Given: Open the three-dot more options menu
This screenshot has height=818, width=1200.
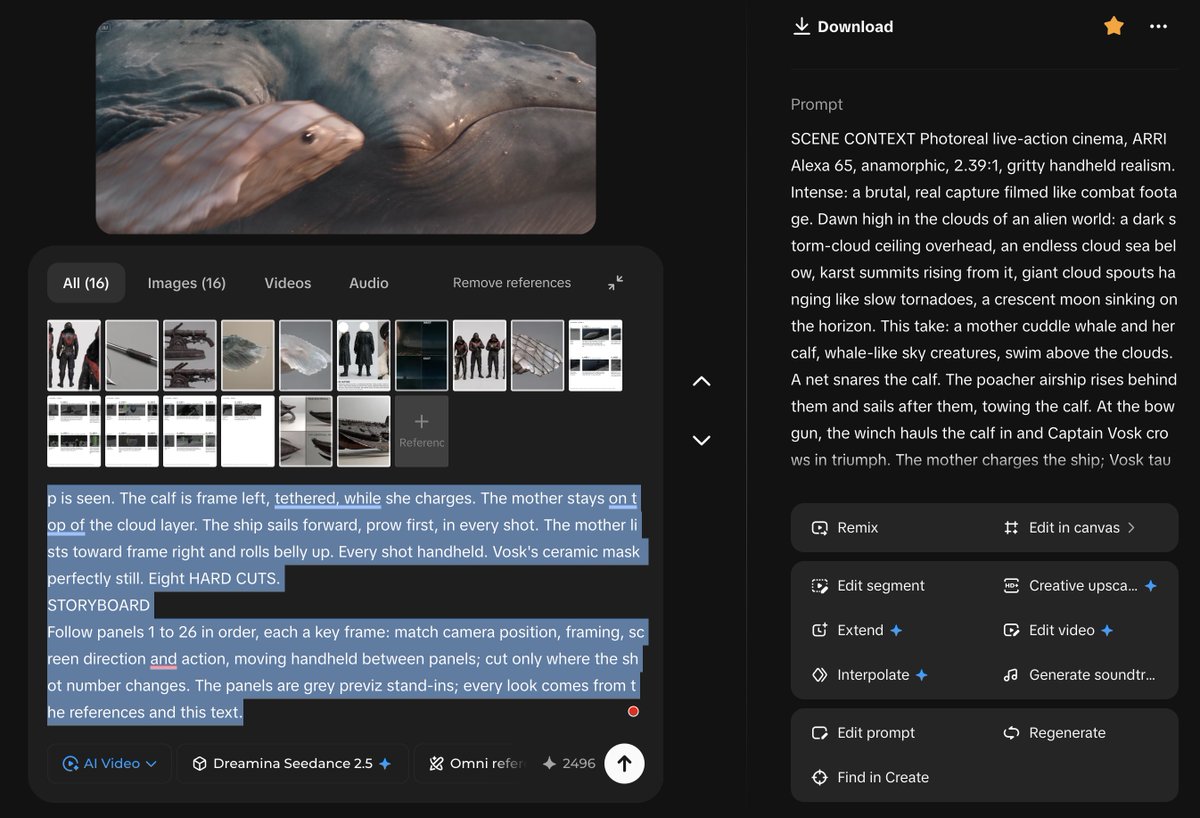Looking at the screenshot, I should pyautogui.click(x=1158, y=27).
